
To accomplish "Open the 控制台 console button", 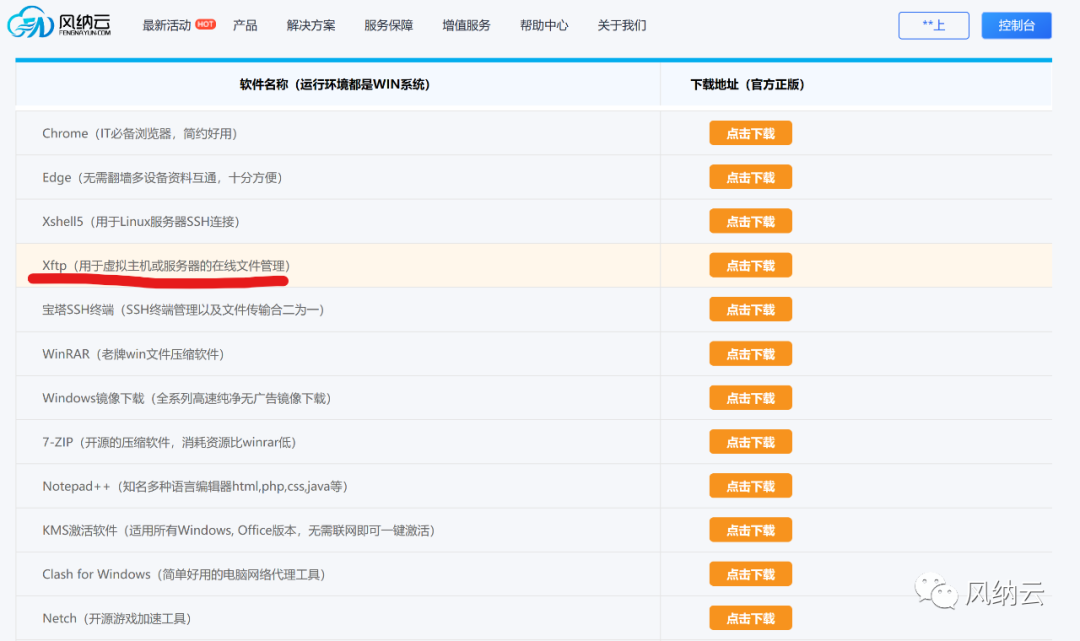I will click(1017, 25).
